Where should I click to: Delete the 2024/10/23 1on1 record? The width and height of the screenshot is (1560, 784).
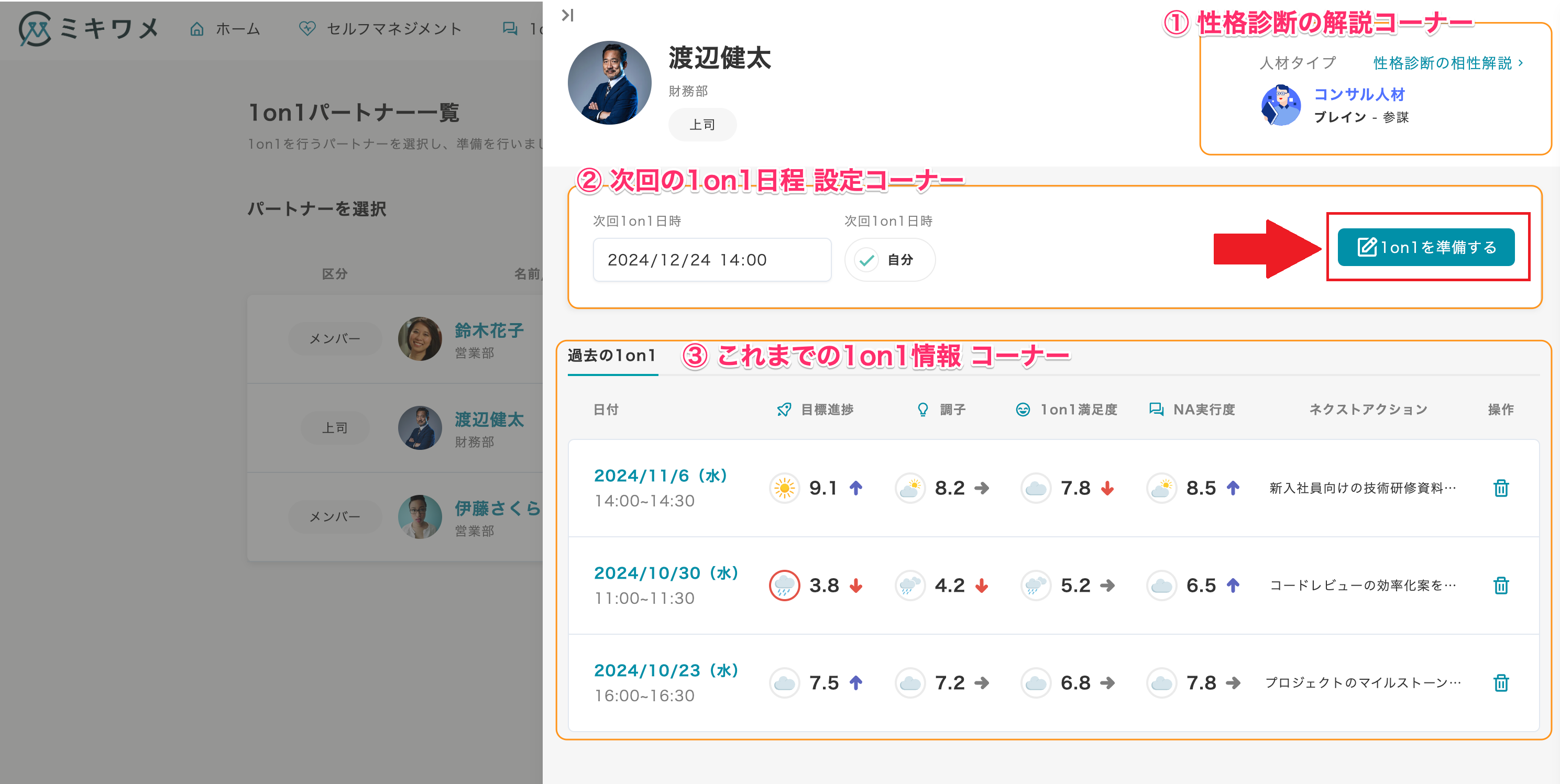1500,683
